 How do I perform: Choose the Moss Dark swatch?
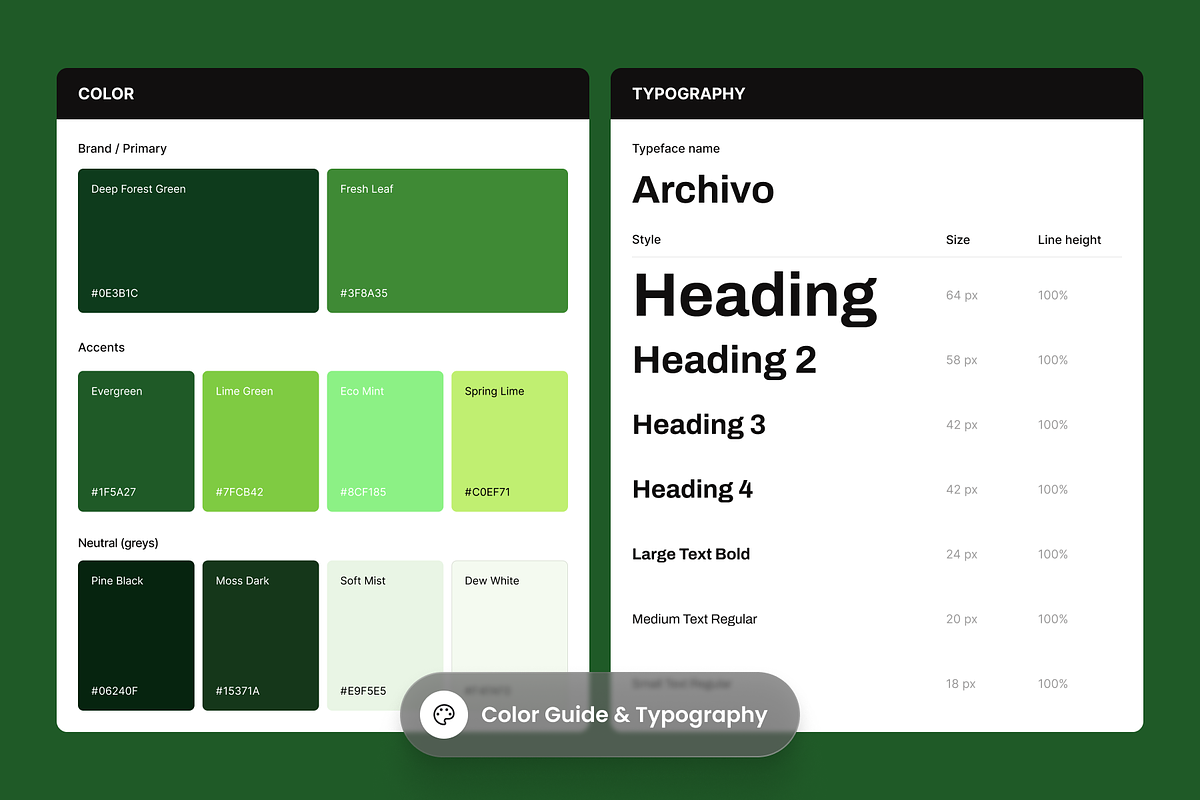[x=261, y=635]
